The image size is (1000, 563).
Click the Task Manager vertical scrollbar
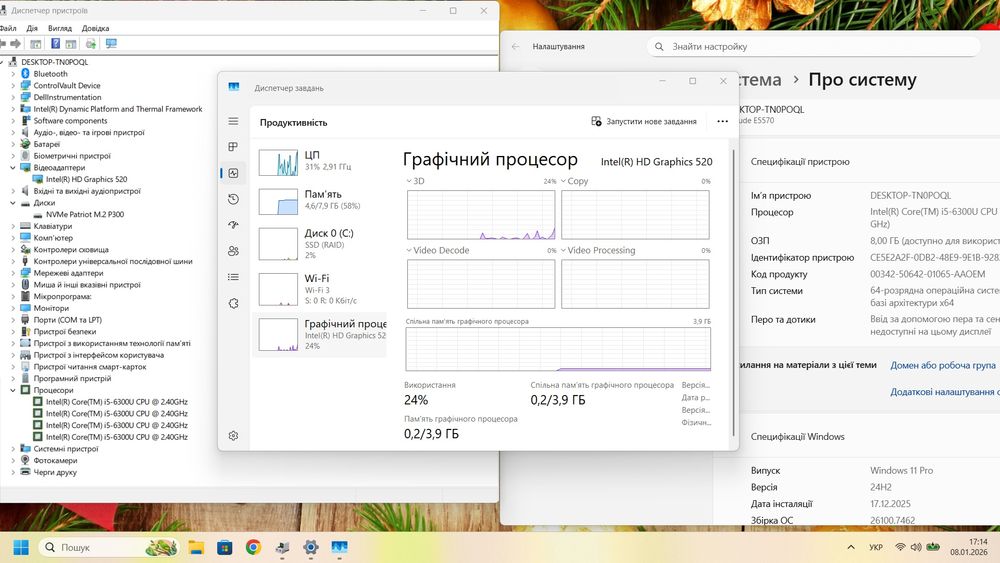pos(733,293)
